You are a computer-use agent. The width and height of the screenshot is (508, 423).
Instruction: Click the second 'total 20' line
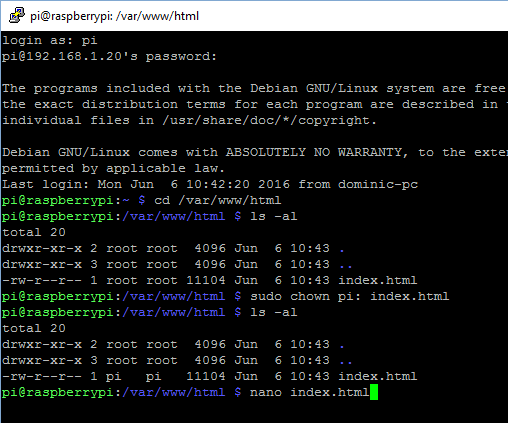click(34, 328)
